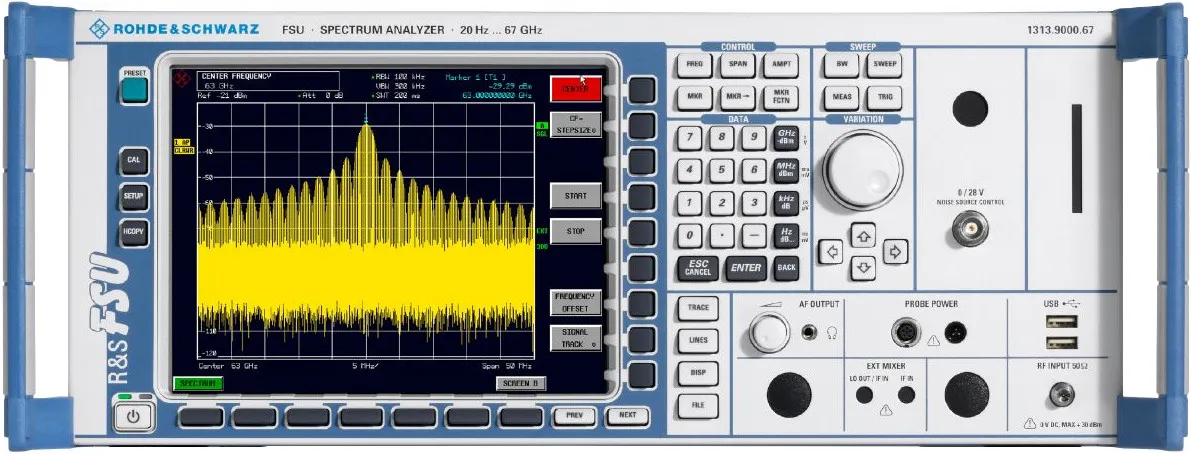Click the MKR arrow (marker-to) key
Screen dimensions: 1191x454
(x=738, y=98)
